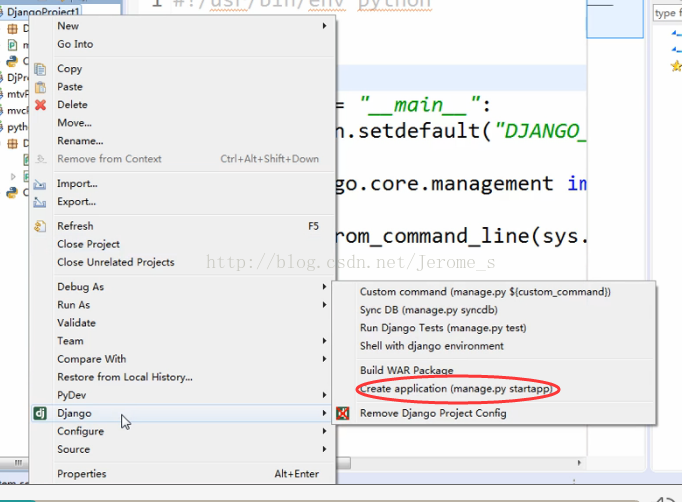Open the New submenu
The width and height of the screenshot is (682, 502).
[x=68, y=26]
